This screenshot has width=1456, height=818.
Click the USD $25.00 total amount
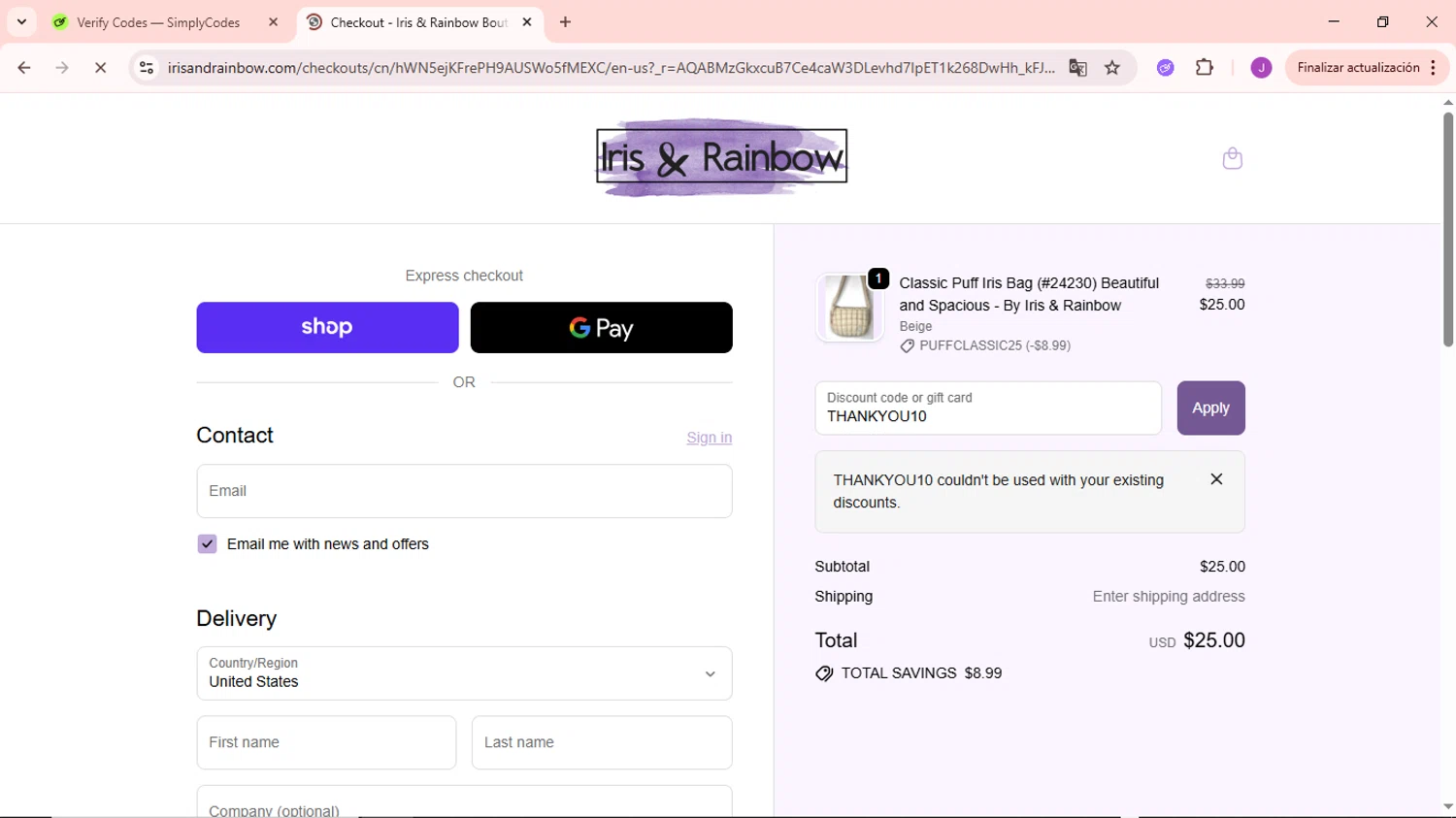[x=1197, y=640]
